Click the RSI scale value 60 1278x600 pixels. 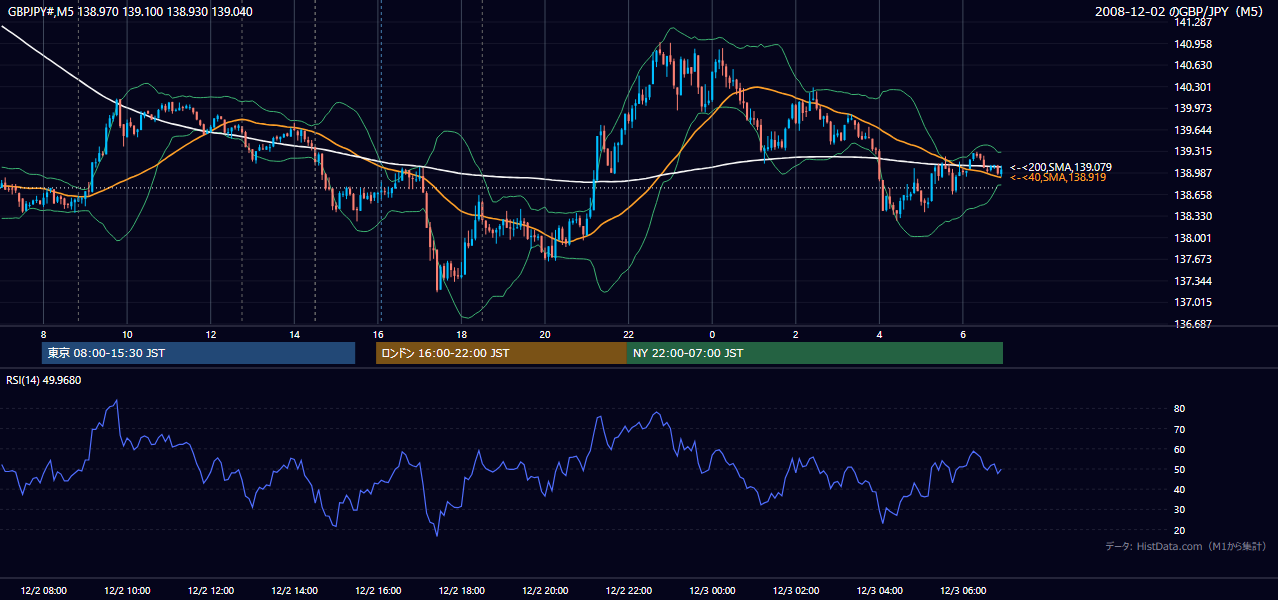coord(1179,450)
